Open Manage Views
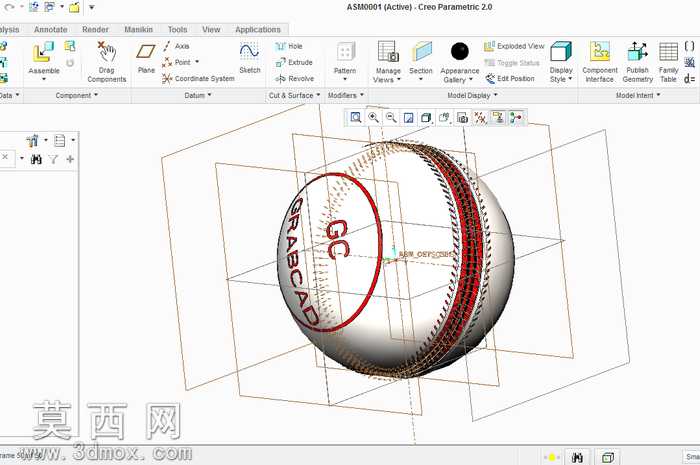700x465 pixels. coord(388,62)
